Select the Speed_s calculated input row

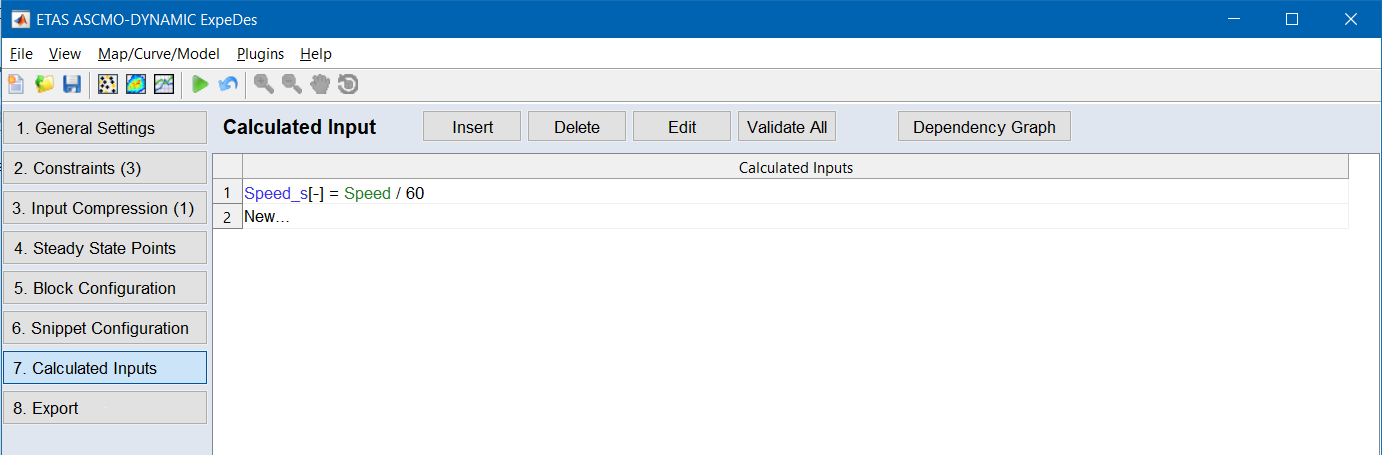[x=334, y=193]
